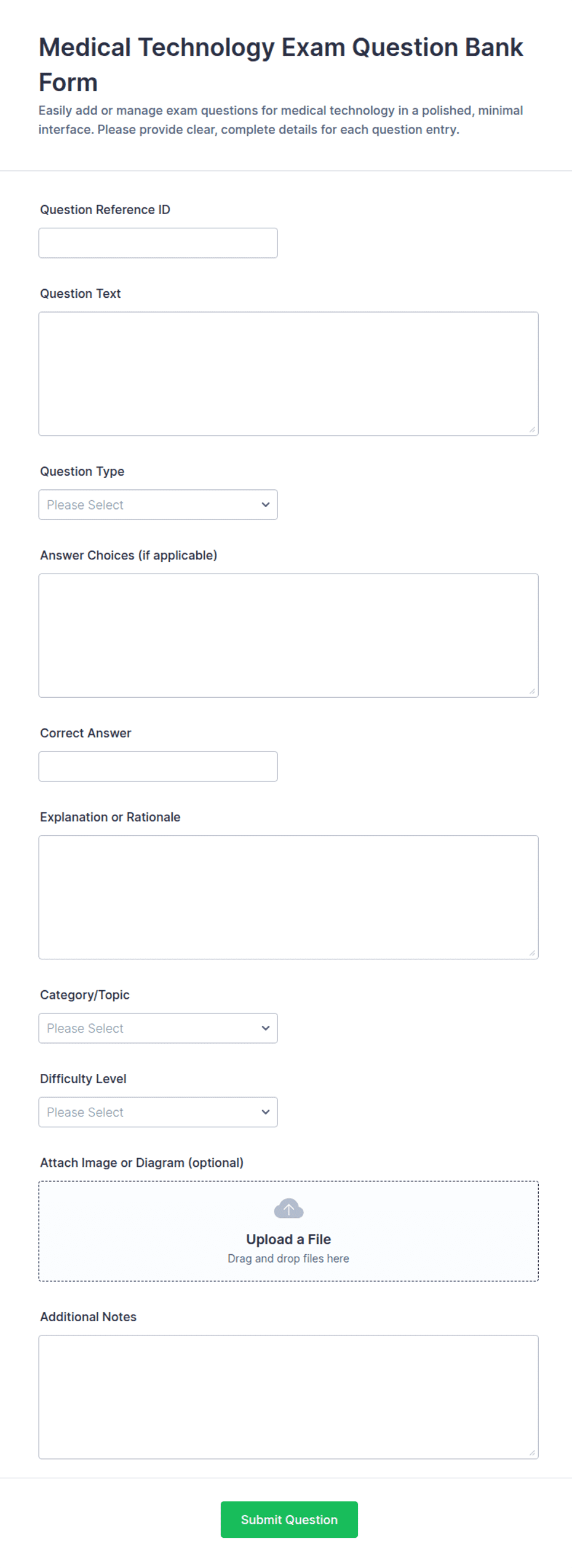
Task: Click the Category/Topic dropdown chevron arrow
Action: tap(266, 1028)
